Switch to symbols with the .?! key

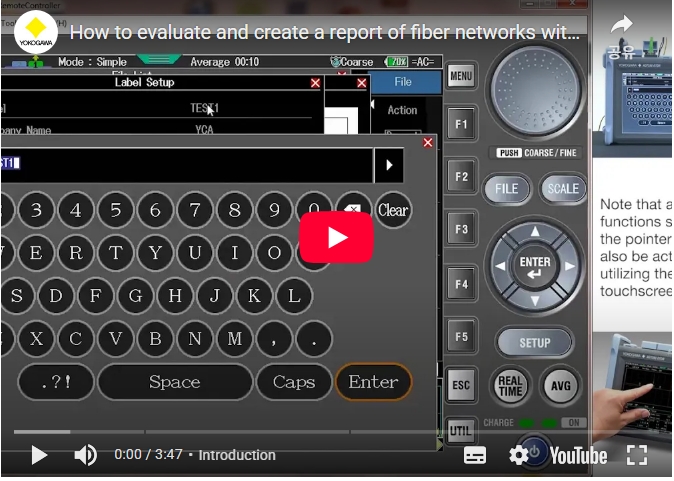[x=56, y=382]
